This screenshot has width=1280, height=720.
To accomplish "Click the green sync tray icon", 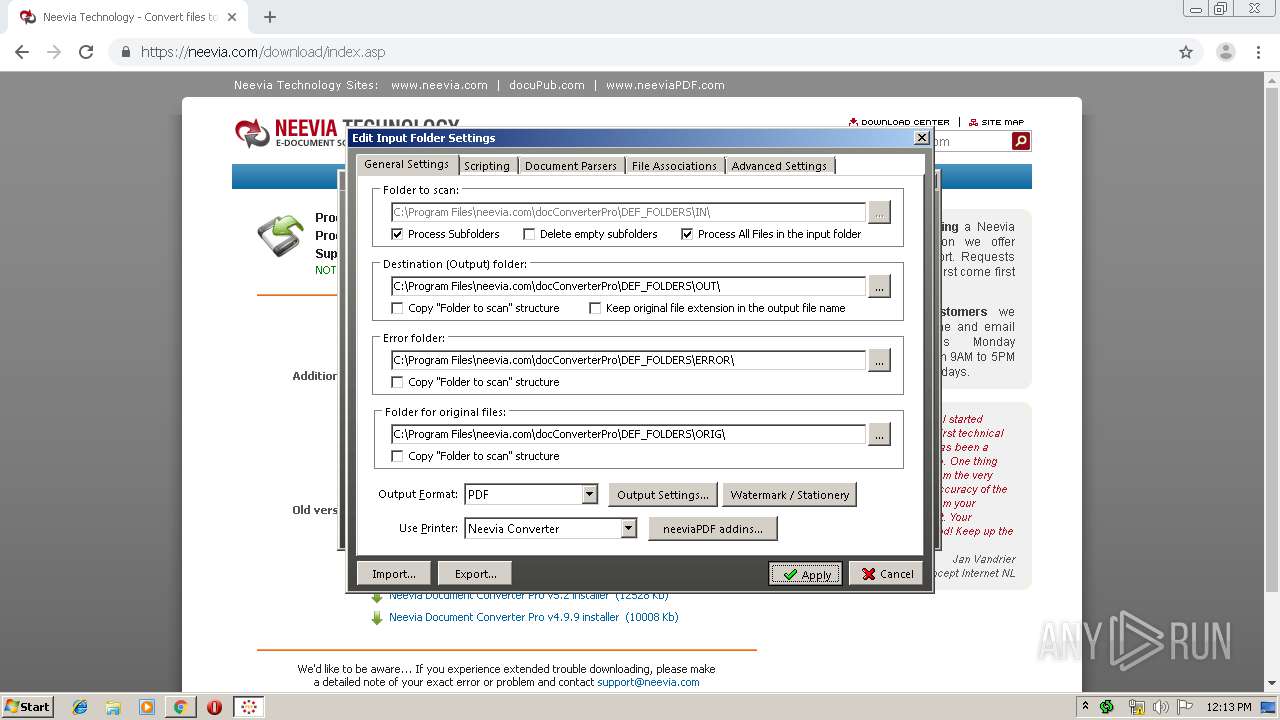I will coord(1107,707).
